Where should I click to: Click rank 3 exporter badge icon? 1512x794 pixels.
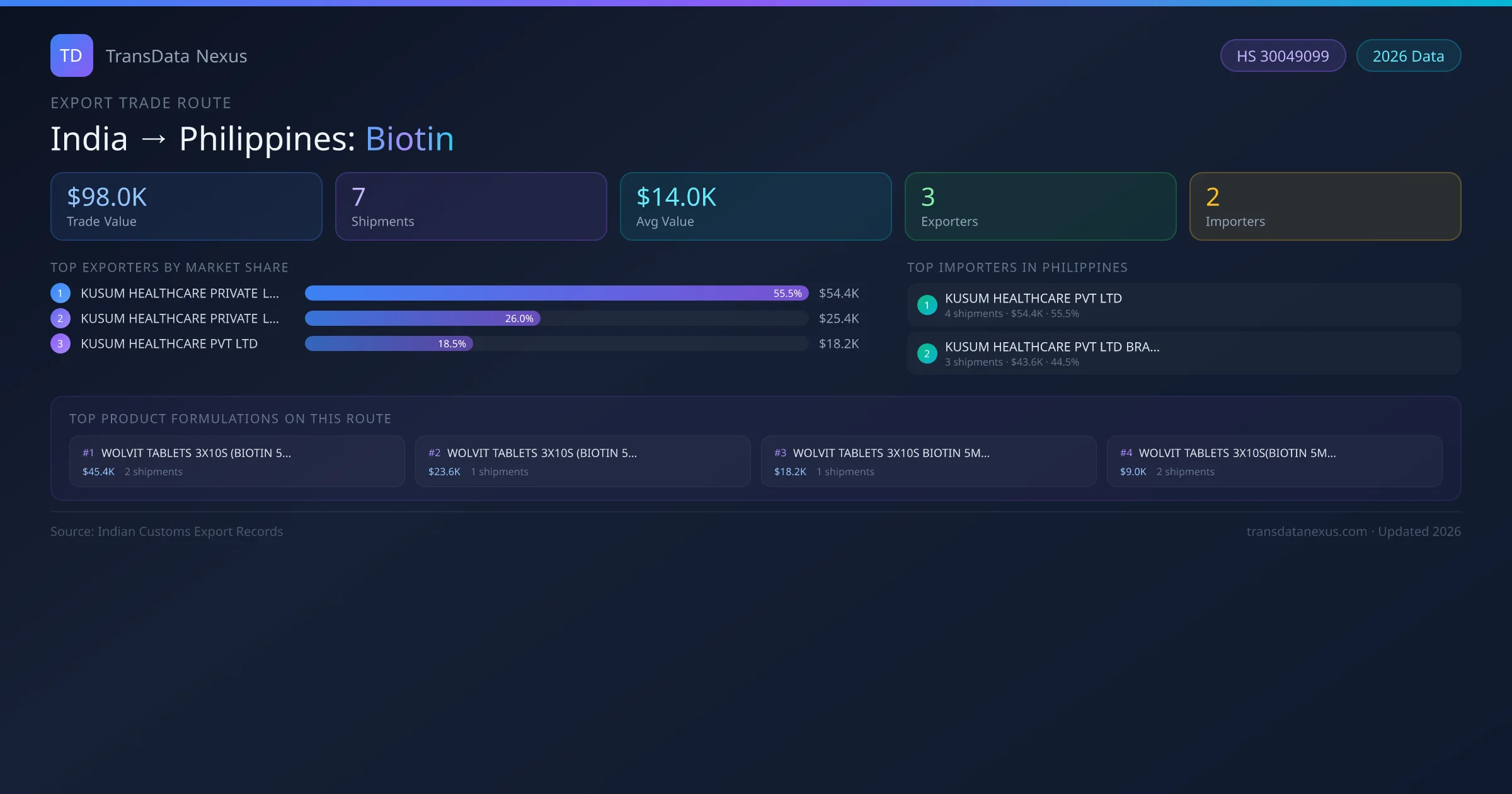click(x=60, y=343)
